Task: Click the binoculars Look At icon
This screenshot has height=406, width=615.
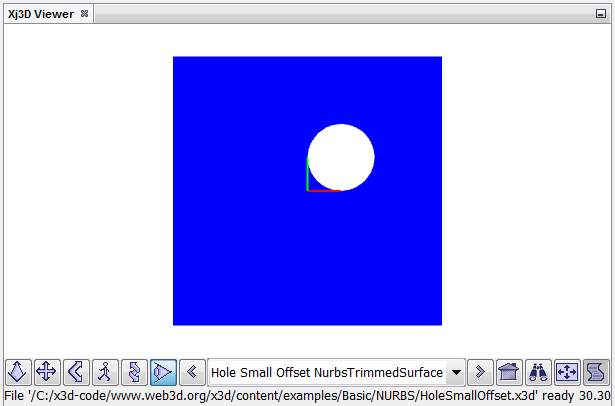Action: click(x=538, y=373)
